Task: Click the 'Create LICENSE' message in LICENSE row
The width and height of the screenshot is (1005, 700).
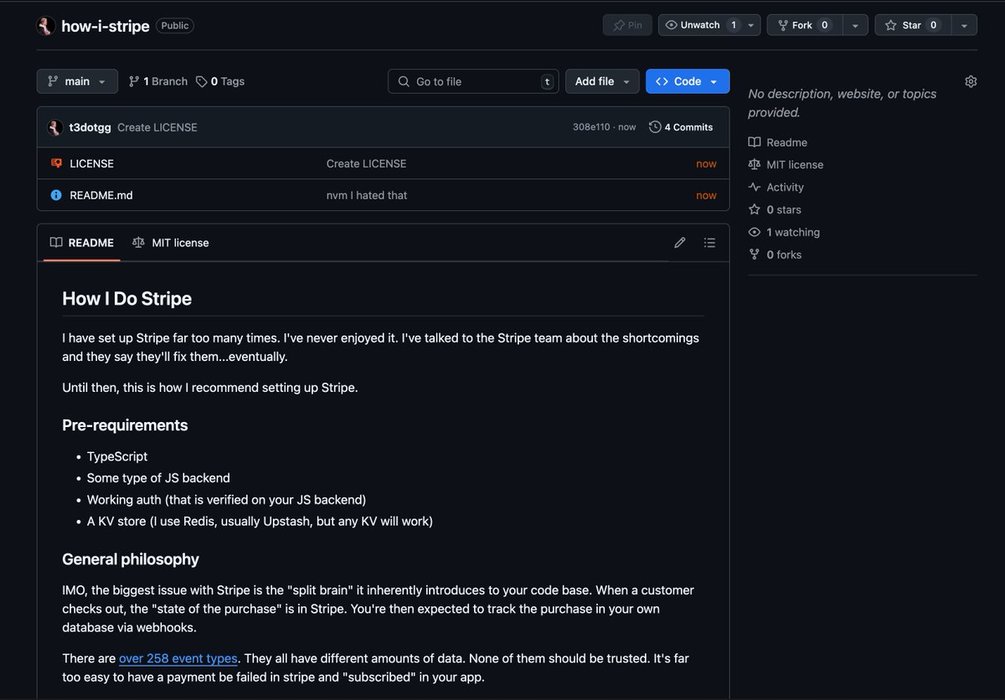Action: click(x=366, y=163)
